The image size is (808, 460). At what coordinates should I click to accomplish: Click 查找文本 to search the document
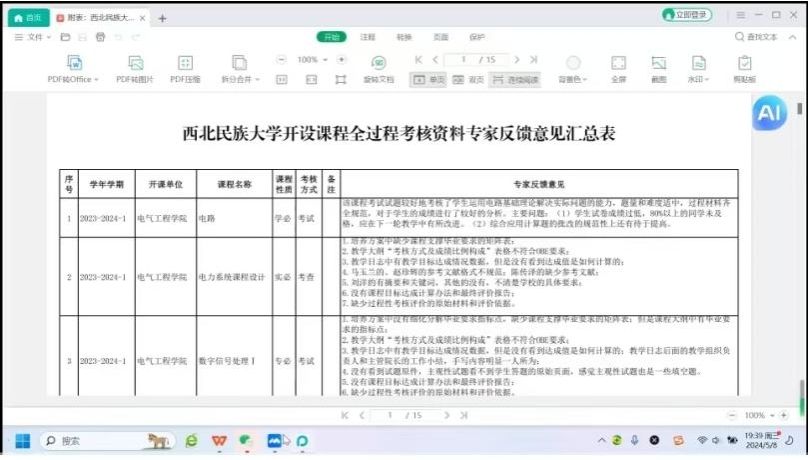pos(755,37)
